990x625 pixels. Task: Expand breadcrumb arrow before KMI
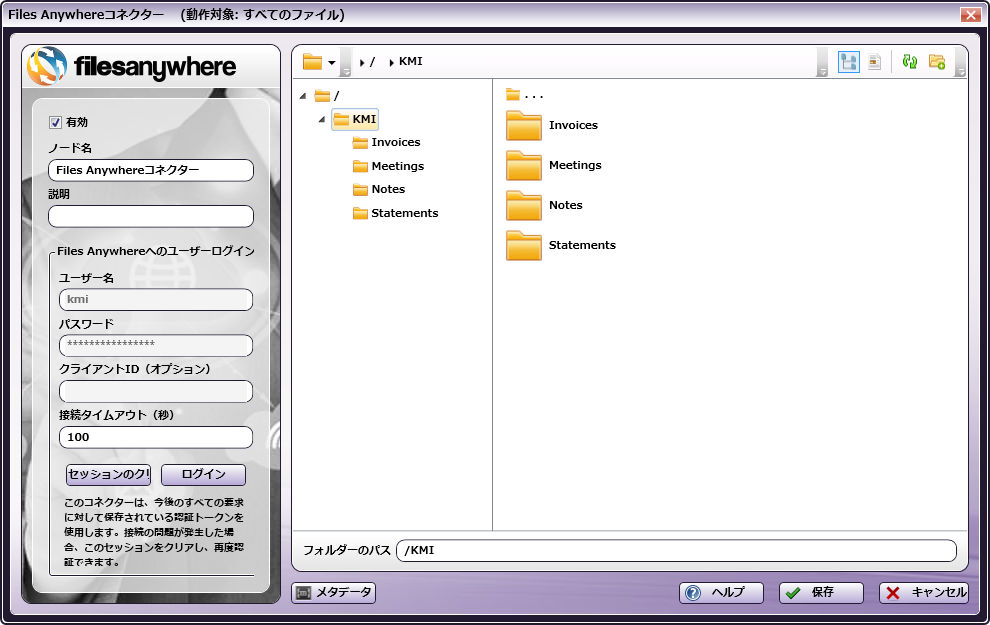pyautogui.click(x=391, y=62)
